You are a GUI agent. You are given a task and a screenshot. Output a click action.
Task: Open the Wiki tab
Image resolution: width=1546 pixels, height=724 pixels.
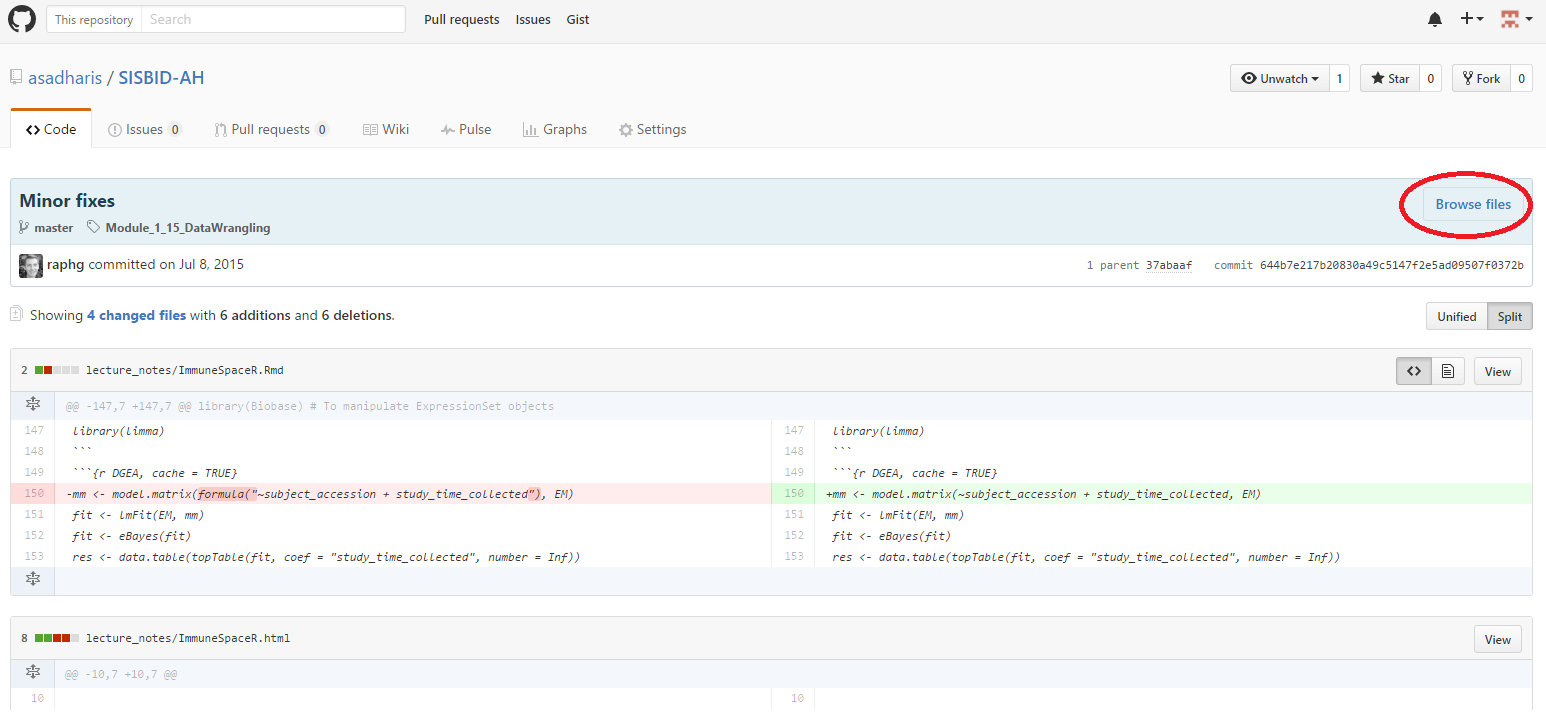tap(386, 129)
